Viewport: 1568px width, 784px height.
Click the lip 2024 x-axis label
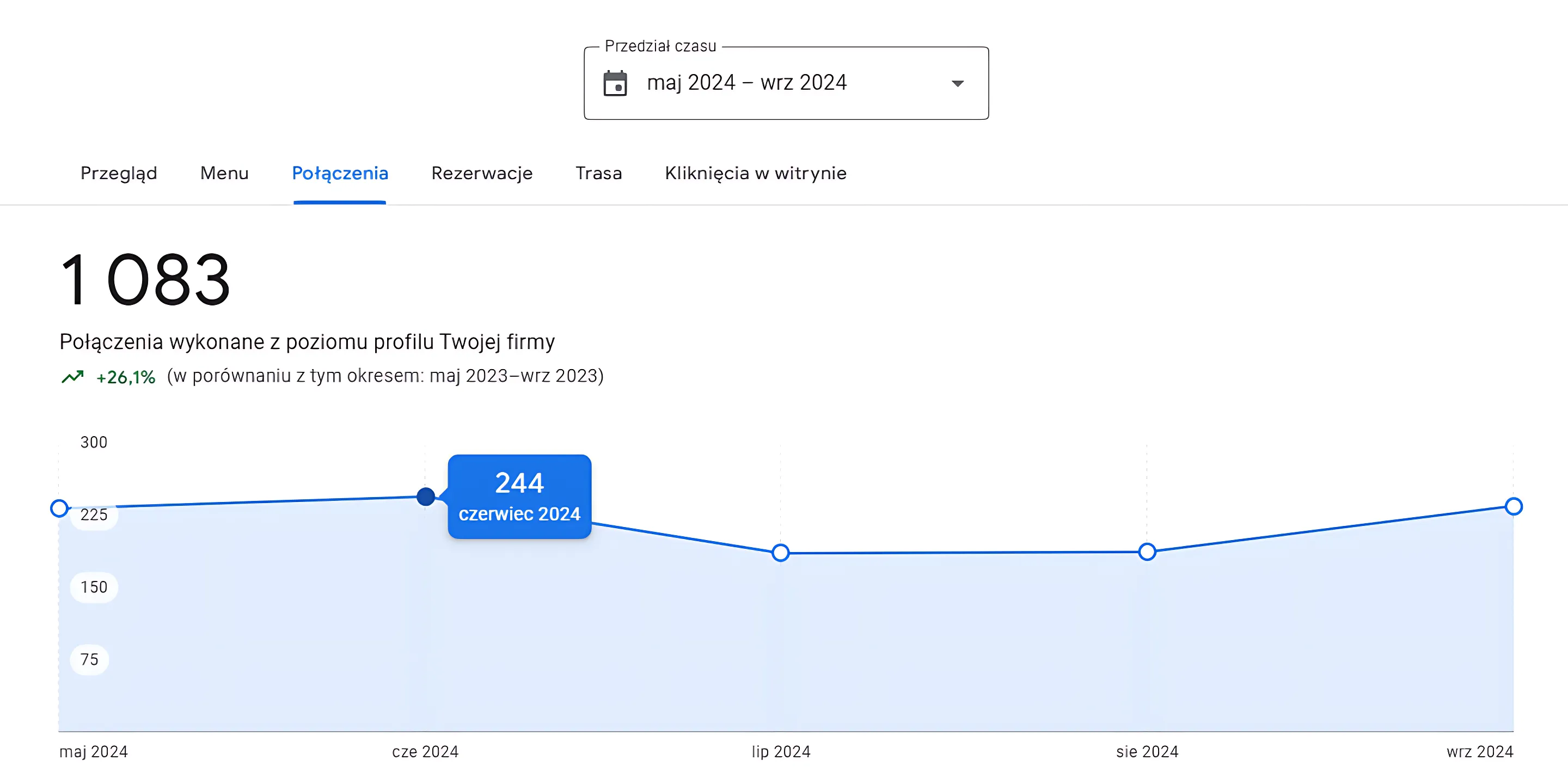click(x=781, y=752)
